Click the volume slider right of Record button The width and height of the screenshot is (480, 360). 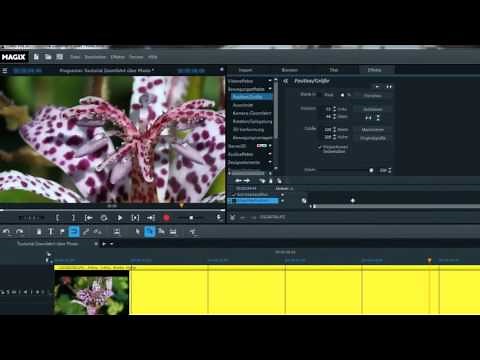point(191,218)
